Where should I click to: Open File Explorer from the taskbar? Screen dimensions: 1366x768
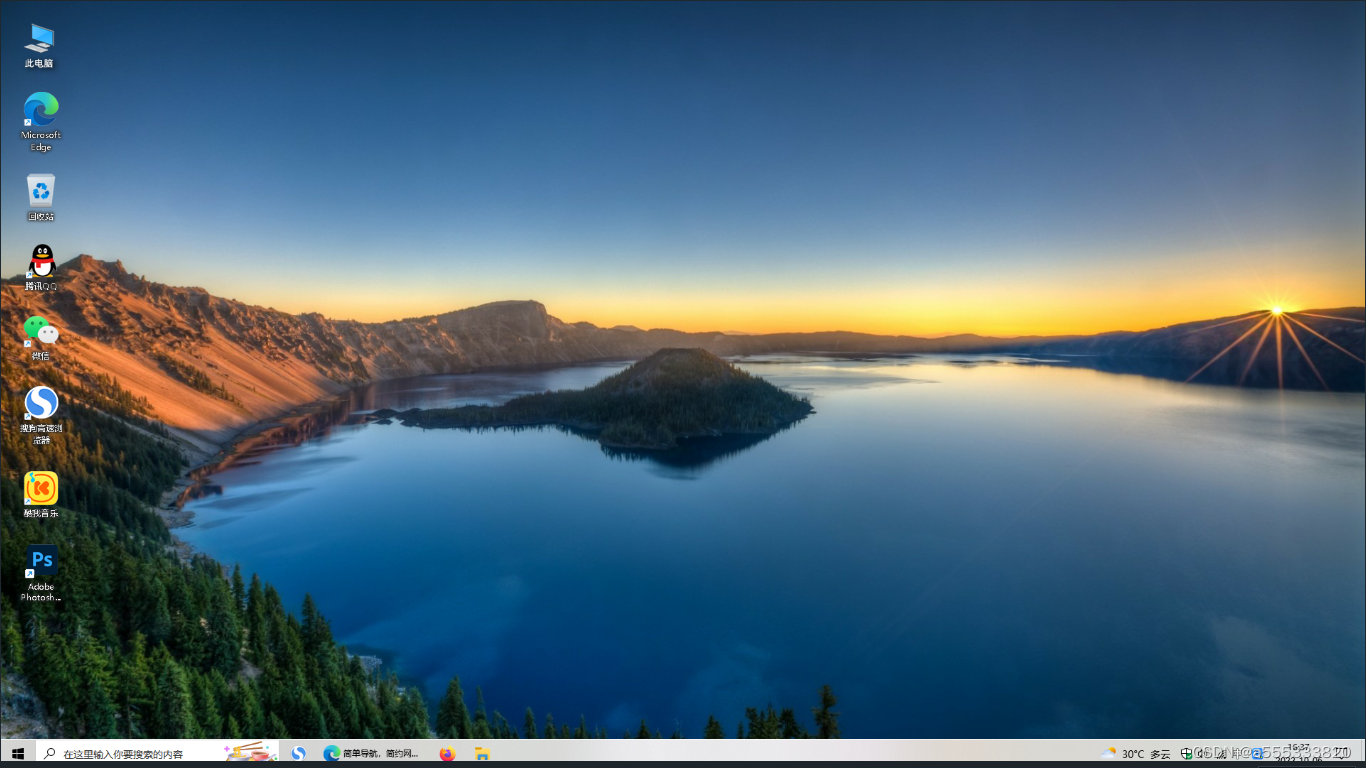point(483,754)
